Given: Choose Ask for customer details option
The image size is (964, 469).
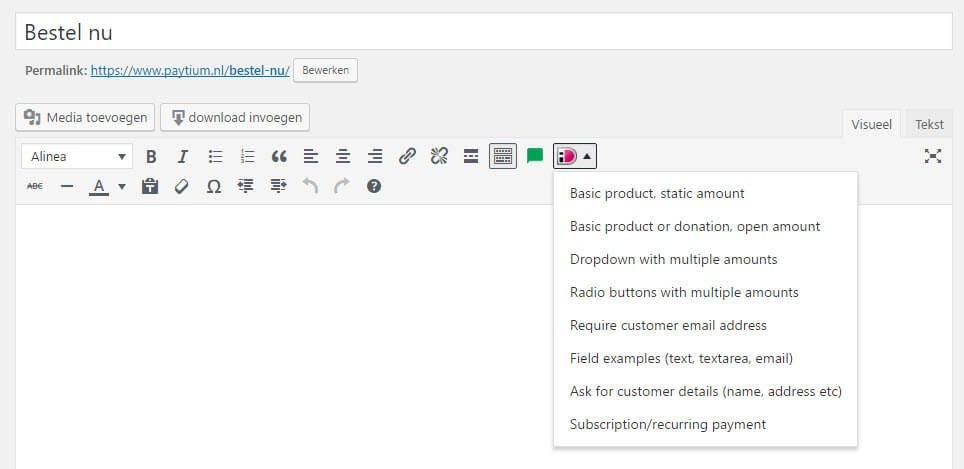Looking at the screenshot, I should 705,392.
